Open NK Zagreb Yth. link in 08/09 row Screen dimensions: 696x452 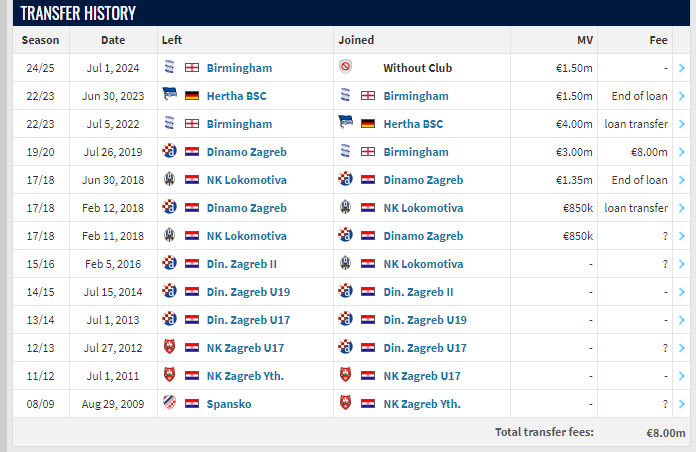point(422,404)
